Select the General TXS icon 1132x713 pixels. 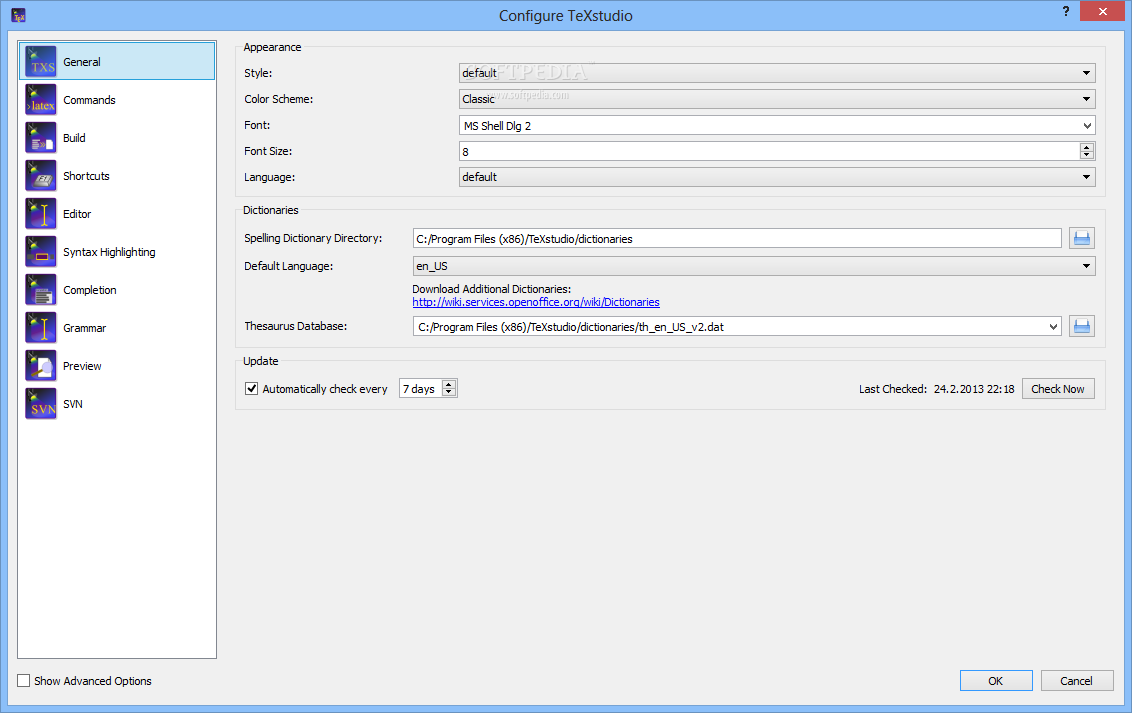pos(40,61)
